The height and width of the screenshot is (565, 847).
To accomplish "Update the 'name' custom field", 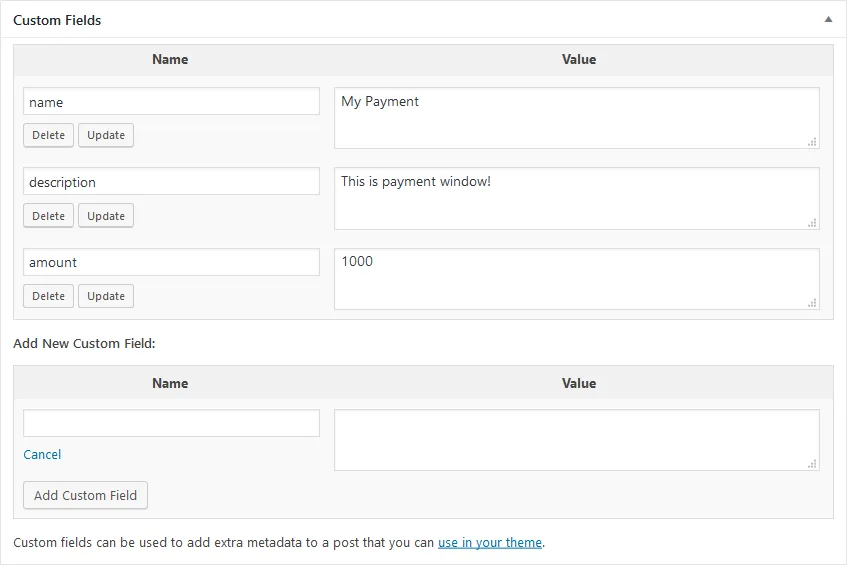I will pyautogui.click(x=106, y=135).
